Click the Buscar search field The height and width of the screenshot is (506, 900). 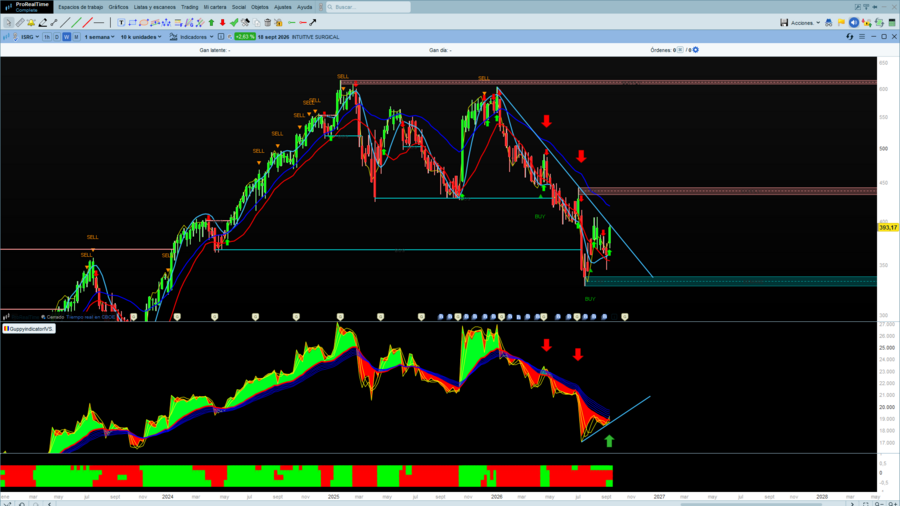pos(368,7)
